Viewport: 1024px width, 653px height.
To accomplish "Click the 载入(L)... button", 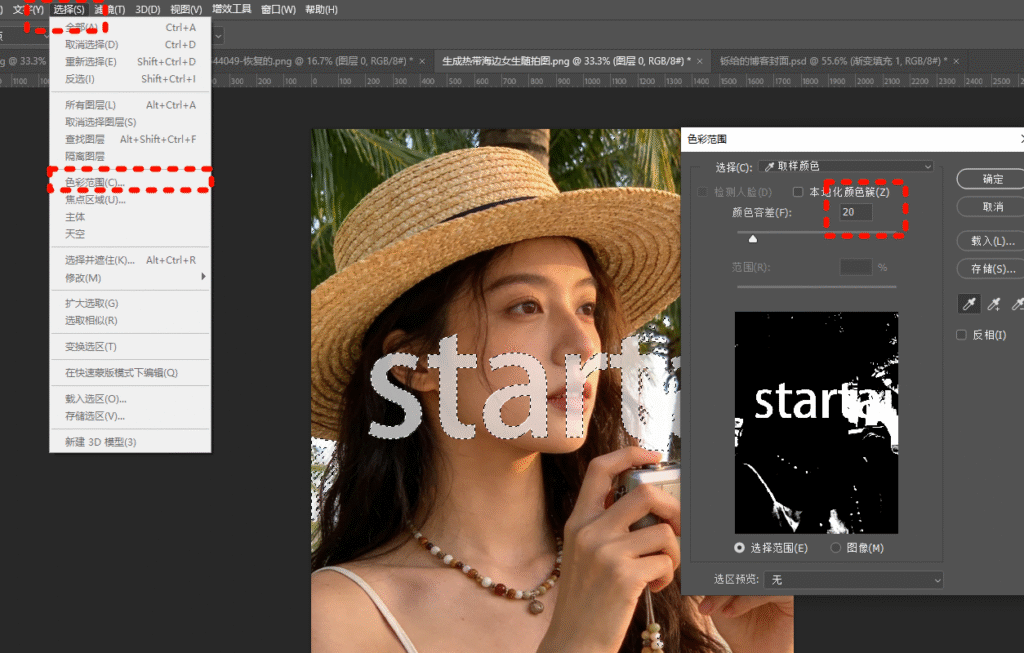I will (990, 241).
